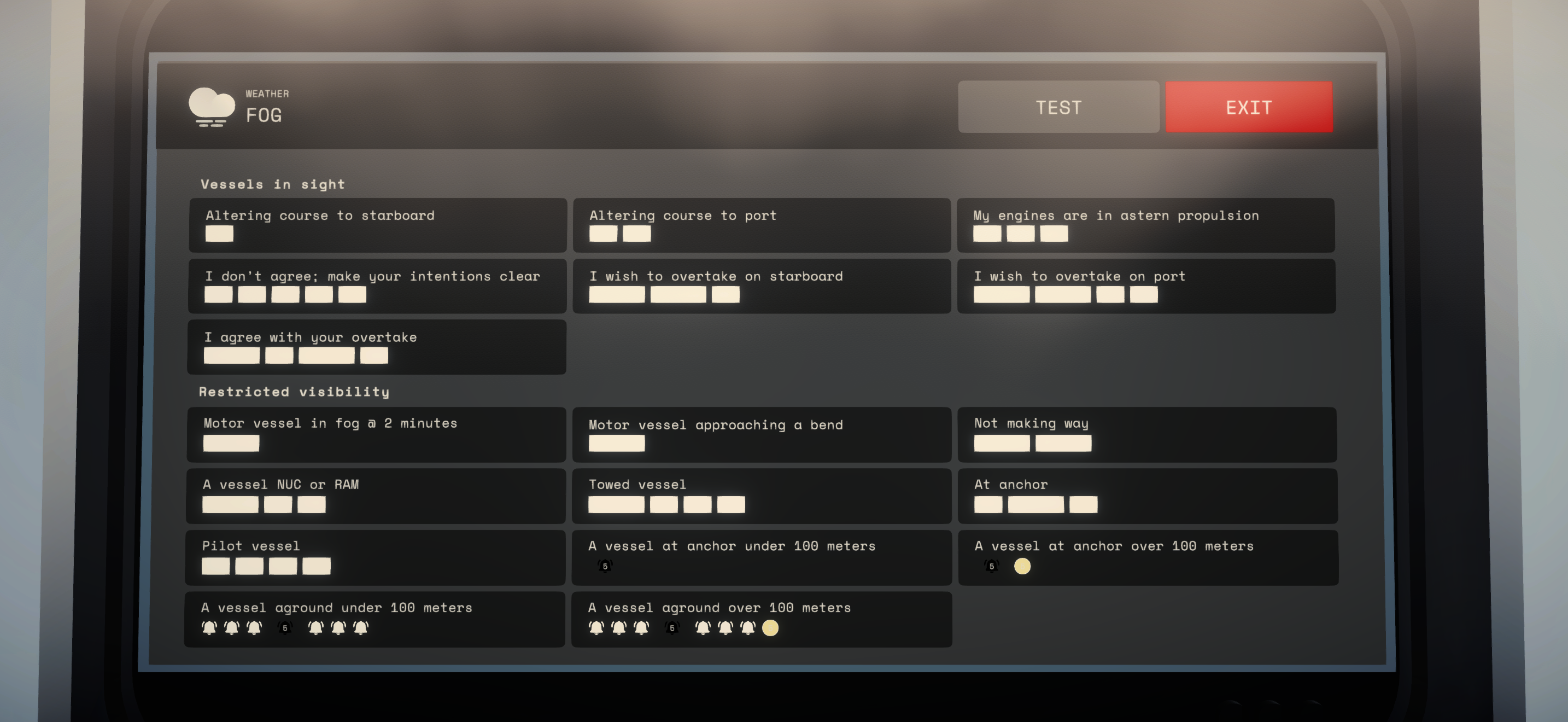1568x722 pixels.
Task: Click the 'FOG' weather label
Action: tap(264, 115)
